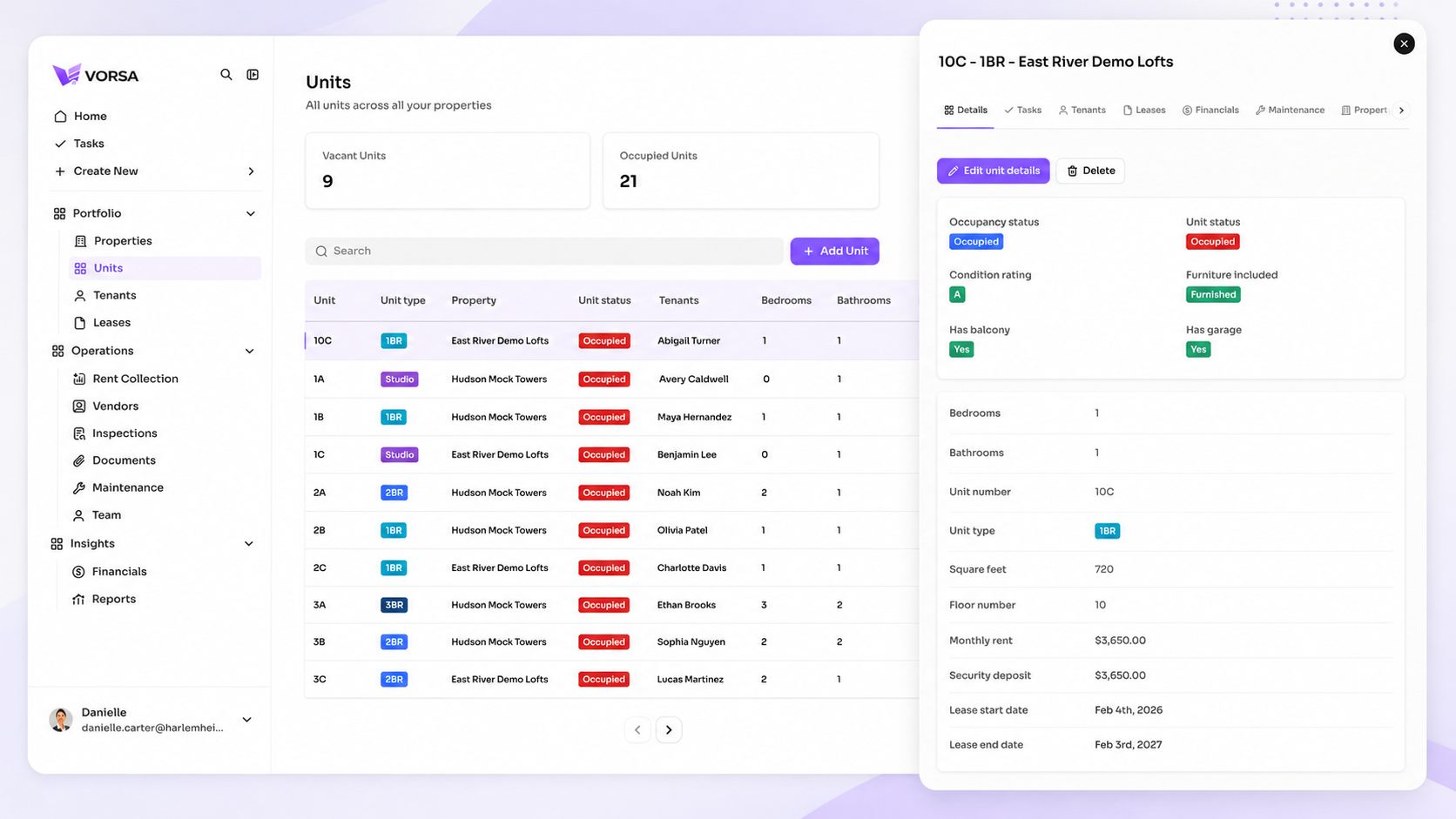This screenshot has width=1456, height=819.
Task: Open Rent Collection page
Action: (135, 379)
